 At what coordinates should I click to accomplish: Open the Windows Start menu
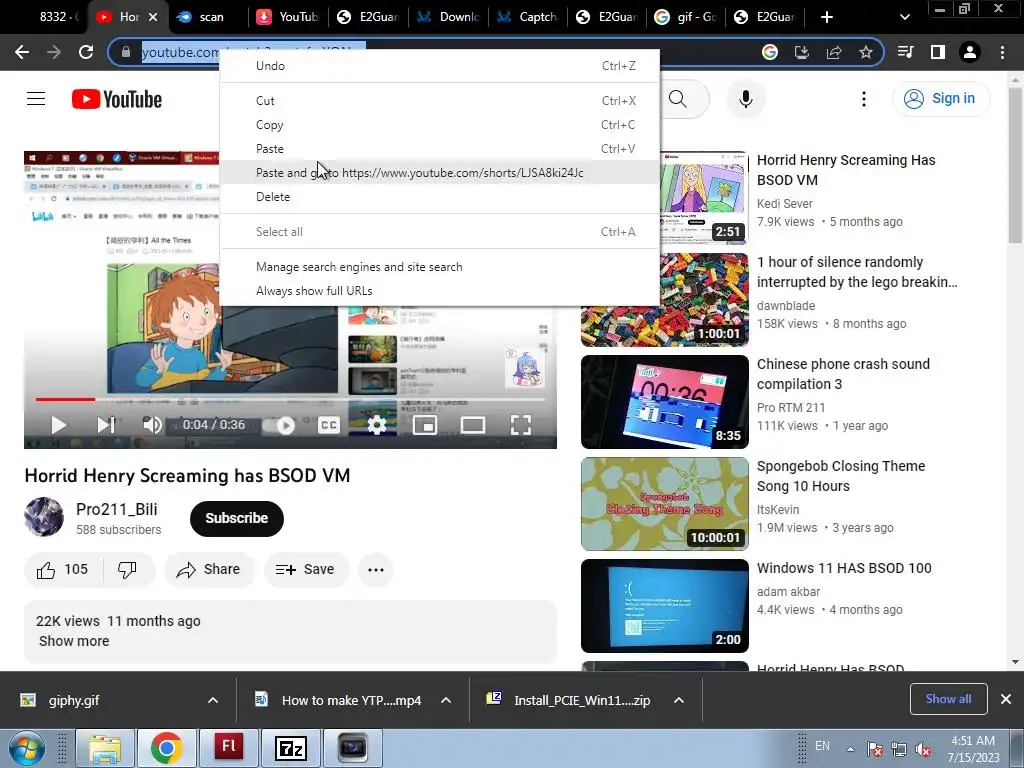[x=26, y=748]
